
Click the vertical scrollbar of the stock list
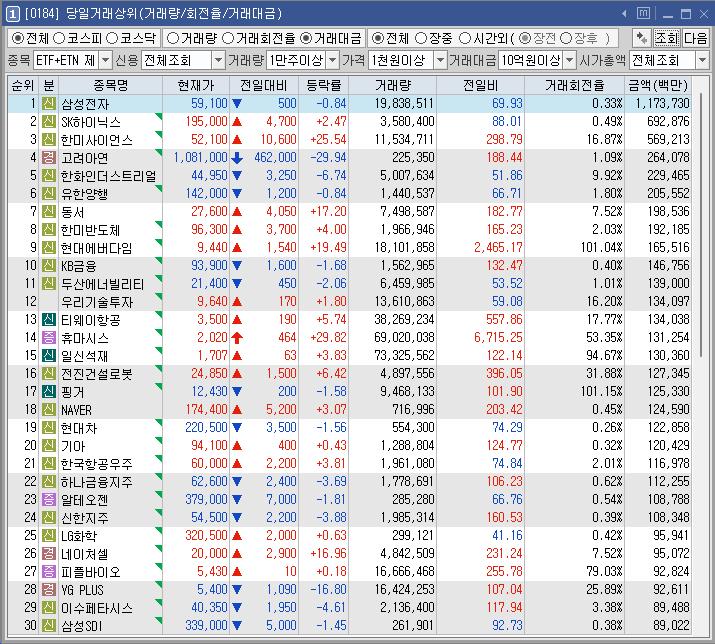[701, 226]
